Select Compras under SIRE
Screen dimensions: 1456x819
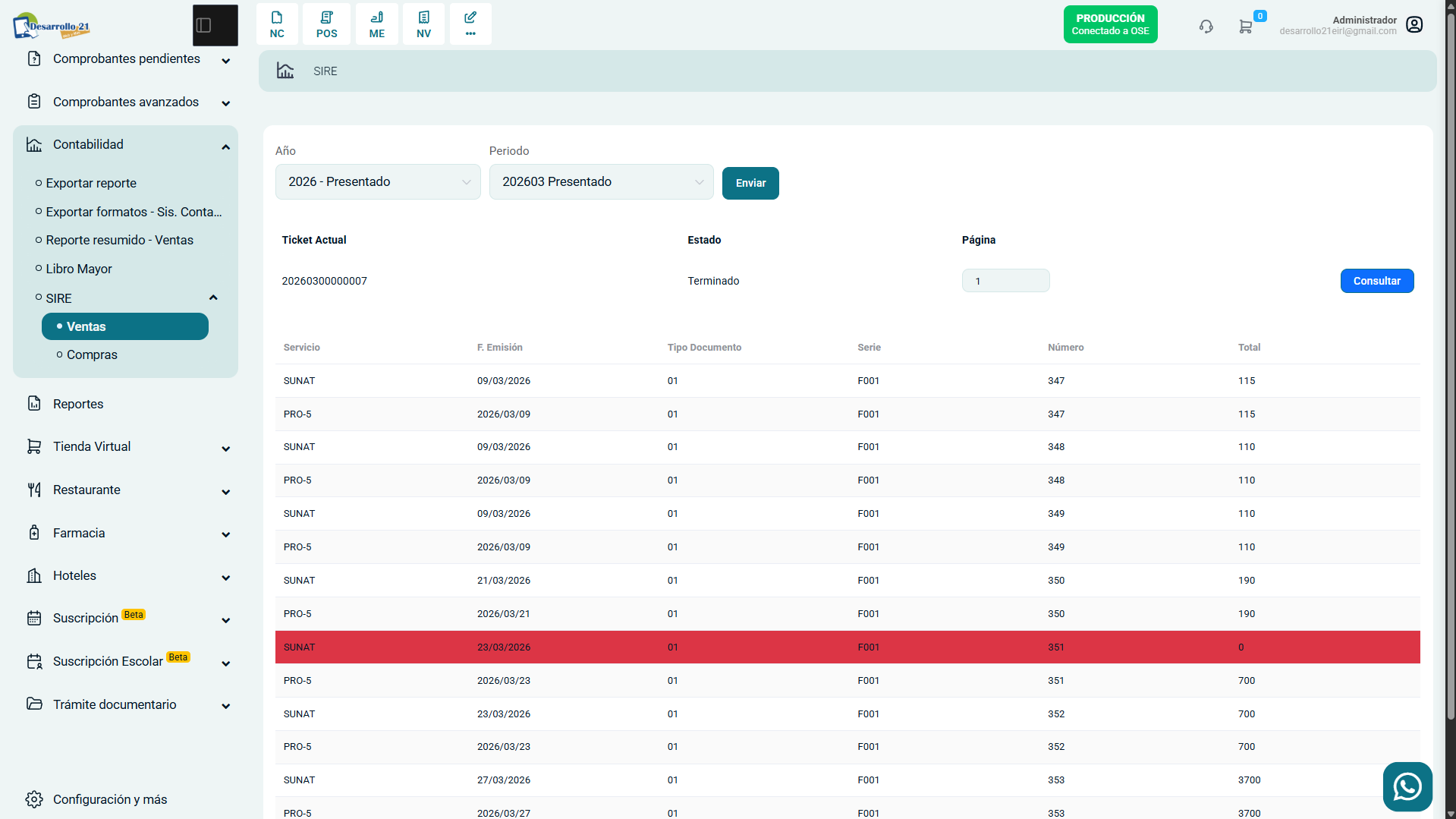click(92, 354)
